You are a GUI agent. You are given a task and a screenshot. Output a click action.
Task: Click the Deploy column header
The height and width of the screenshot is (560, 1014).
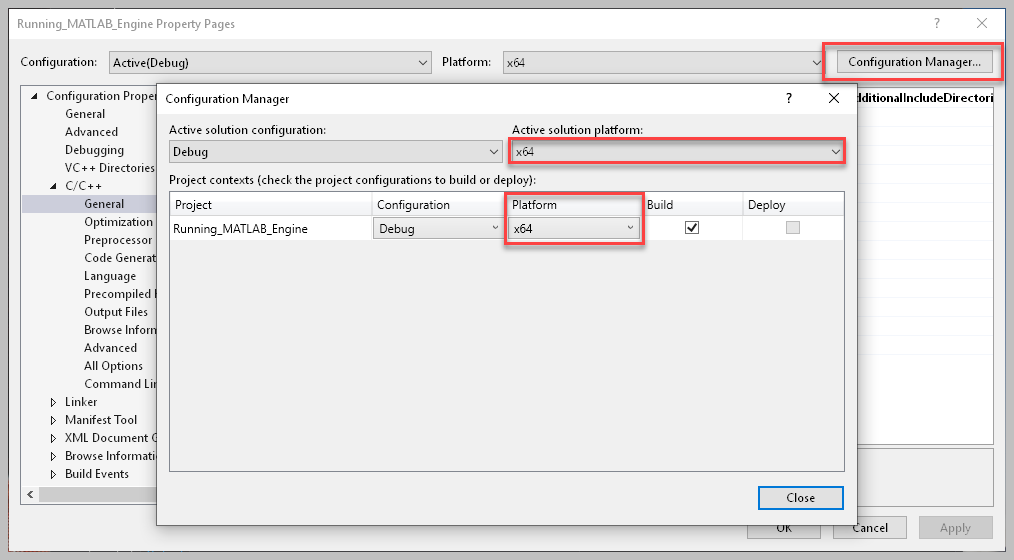tap(793, 205)
